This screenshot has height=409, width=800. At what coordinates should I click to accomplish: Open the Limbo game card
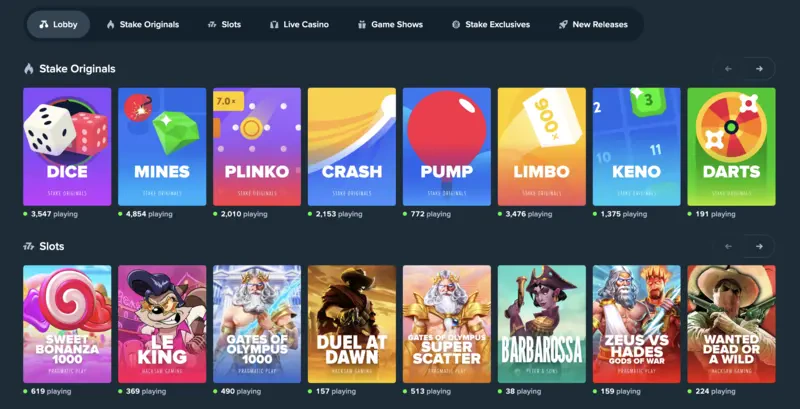(x=542, y=147)
